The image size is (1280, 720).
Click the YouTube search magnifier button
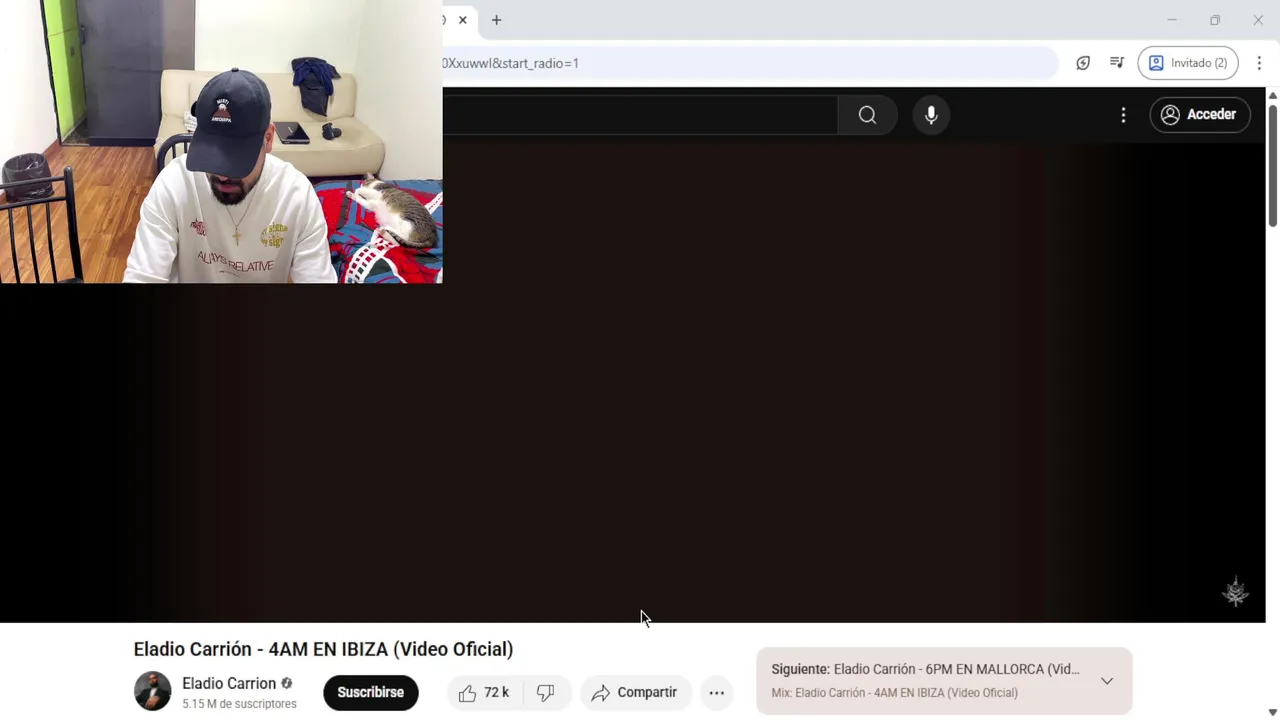[x=867, y=115]
